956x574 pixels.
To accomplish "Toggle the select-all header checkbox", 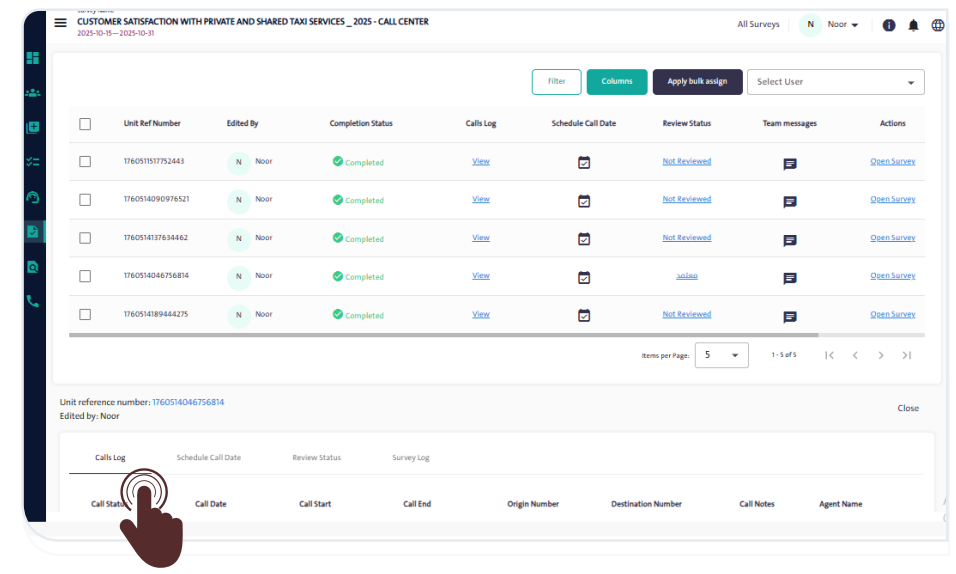I will point(85,124).
